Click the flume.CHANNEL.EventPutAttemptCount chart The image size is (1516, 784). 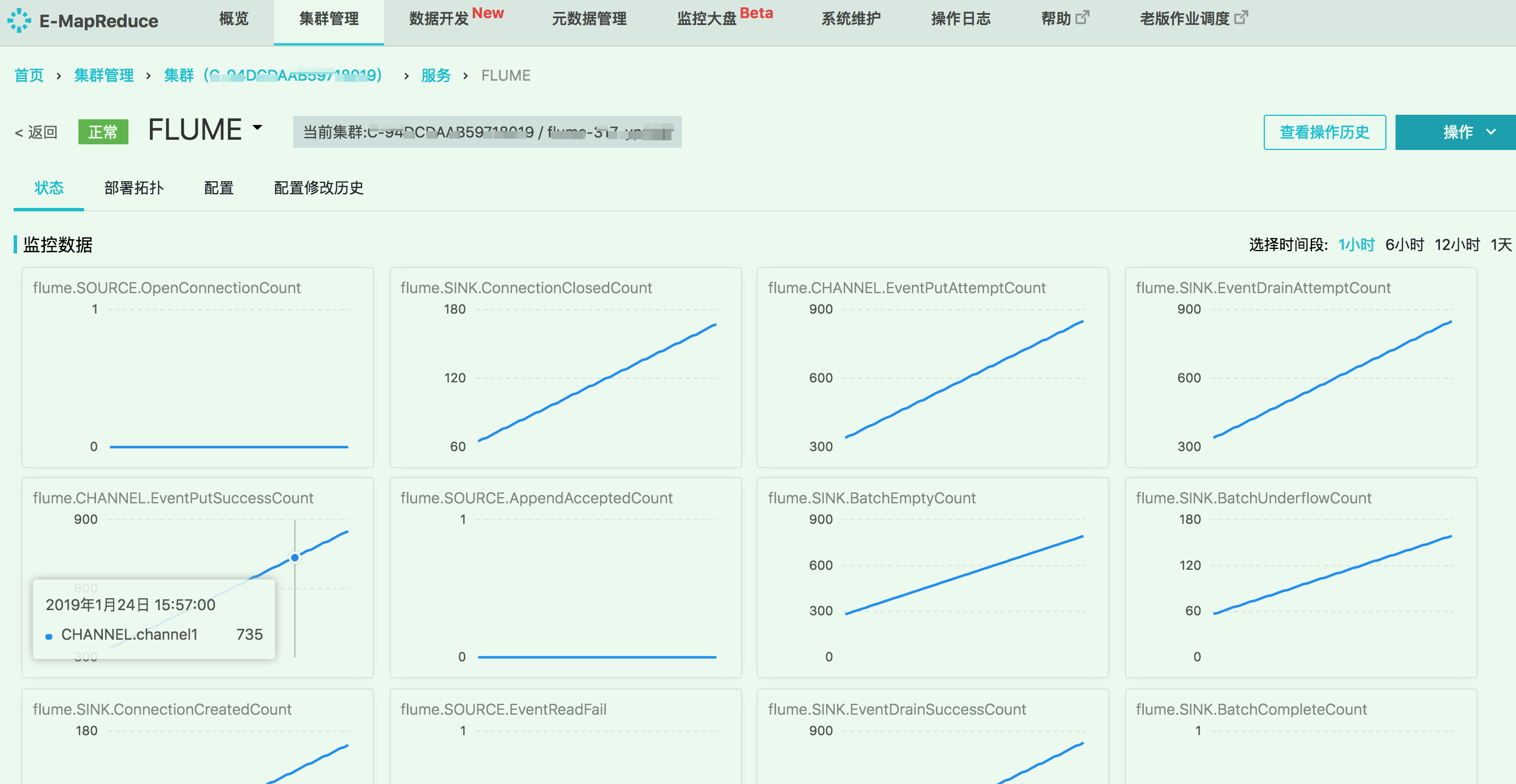(932, 367)
